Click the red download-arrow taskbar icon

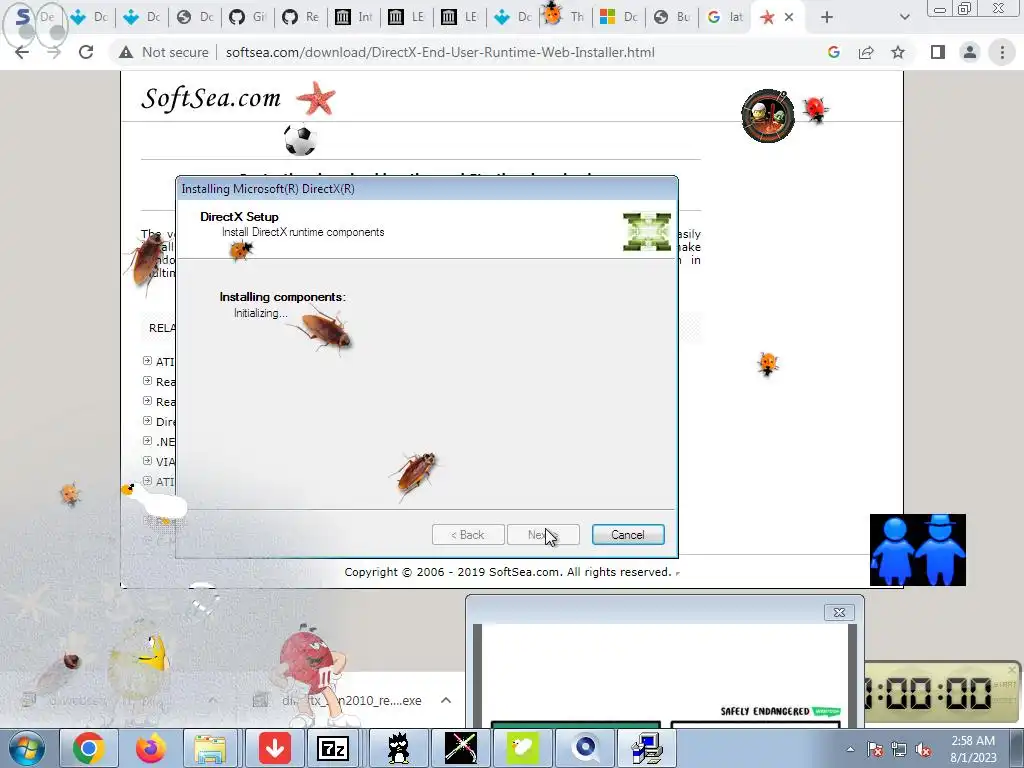coord(275,748)
